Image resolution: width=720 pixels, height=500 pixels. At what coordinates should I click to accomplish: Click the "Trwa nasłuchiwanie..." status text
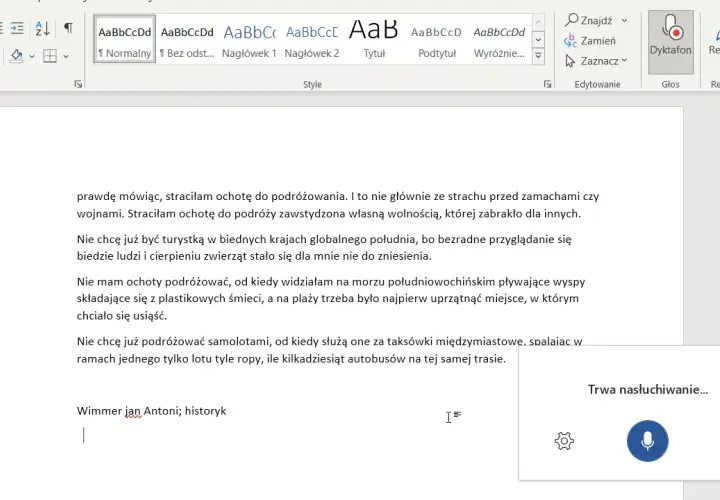click(x=647, y=389)
